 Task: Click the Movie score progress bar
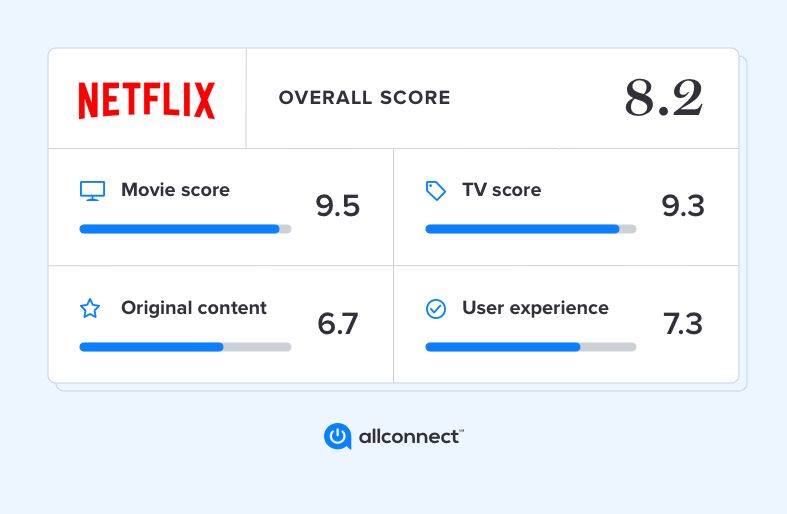[x=185, y=229]
